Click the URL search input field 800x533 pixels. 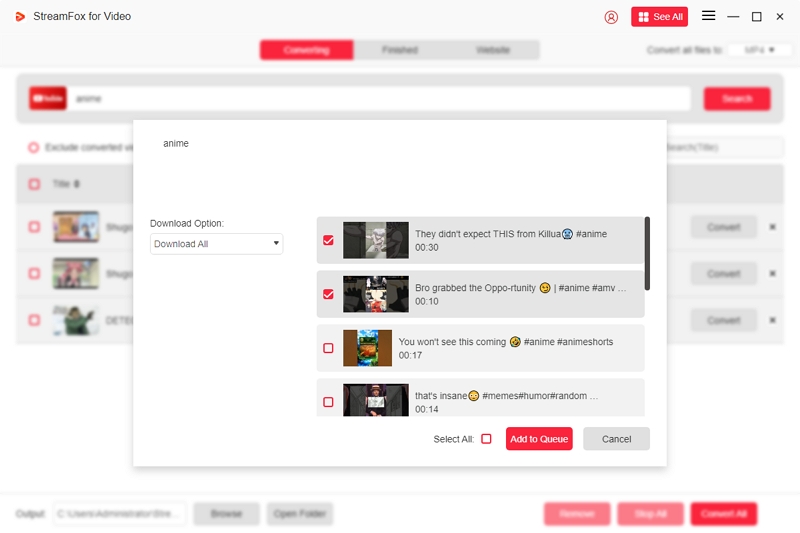[x=379, y=98]
